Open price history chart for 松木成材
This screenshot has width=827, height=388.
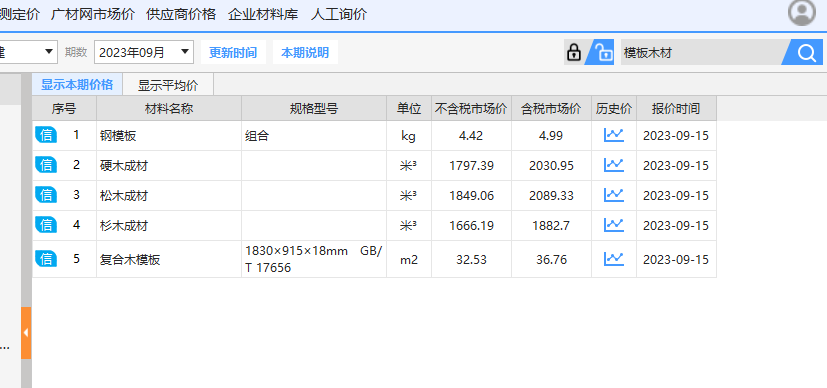[613, 196]
